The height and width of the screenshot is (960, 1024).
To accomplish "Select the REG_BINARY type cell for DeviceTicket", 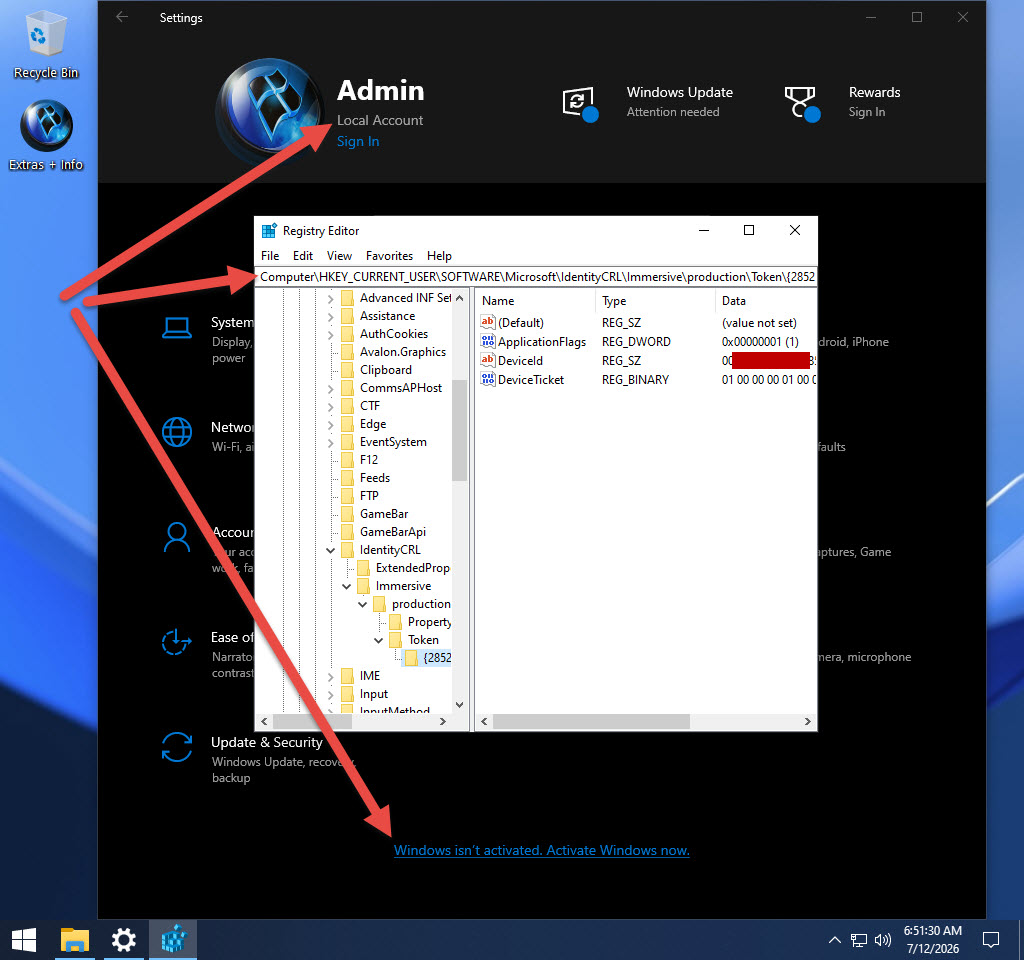I will 635,379.
